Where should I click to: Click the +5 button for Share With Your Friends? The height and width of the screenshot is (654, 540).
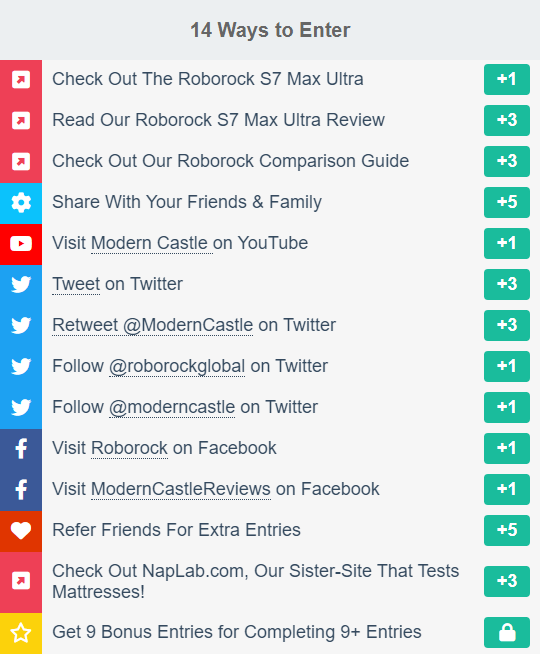tap(507, 202)
